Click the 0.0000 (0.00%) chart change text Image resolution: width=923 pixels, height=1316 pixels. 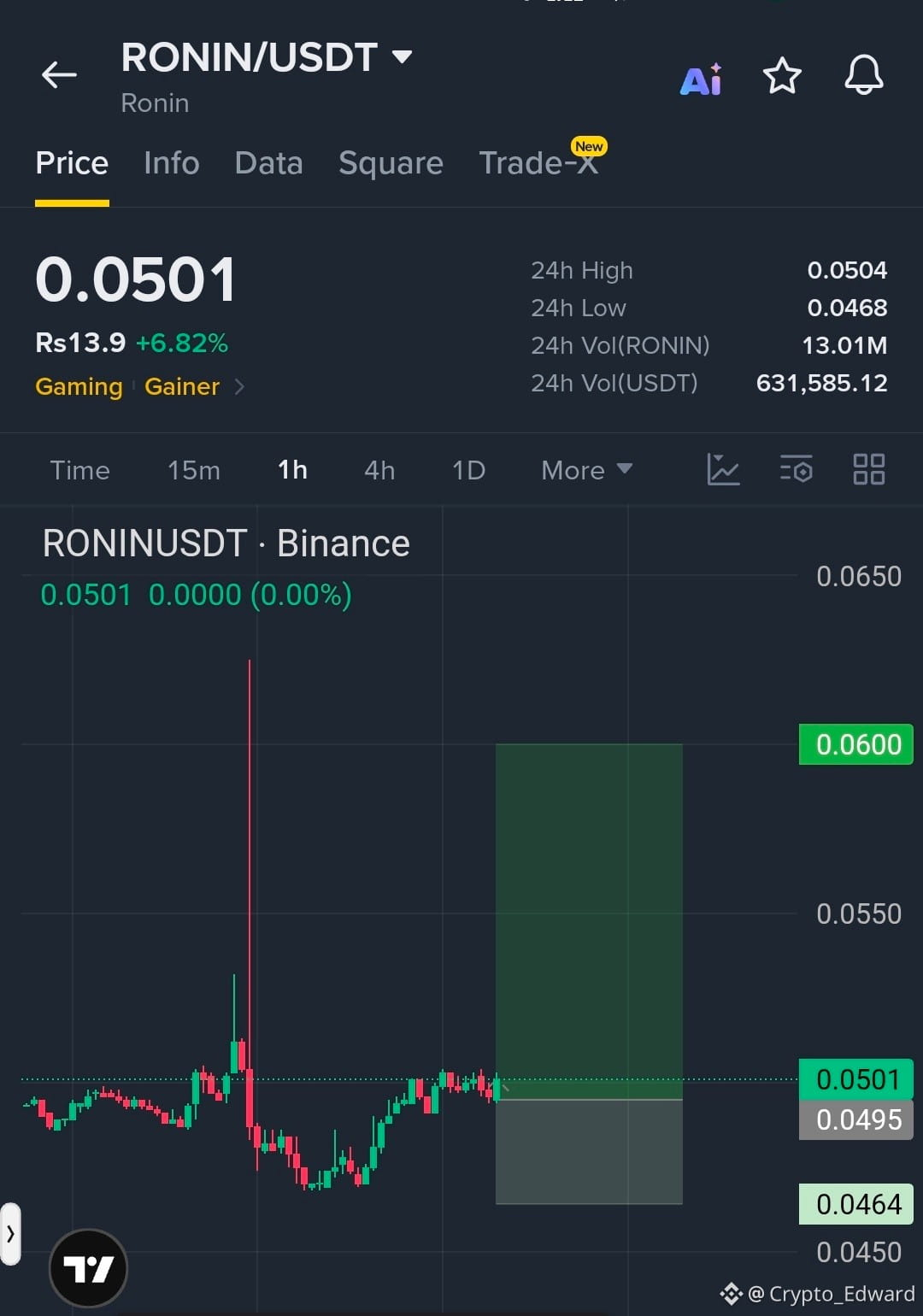[250, 595]
